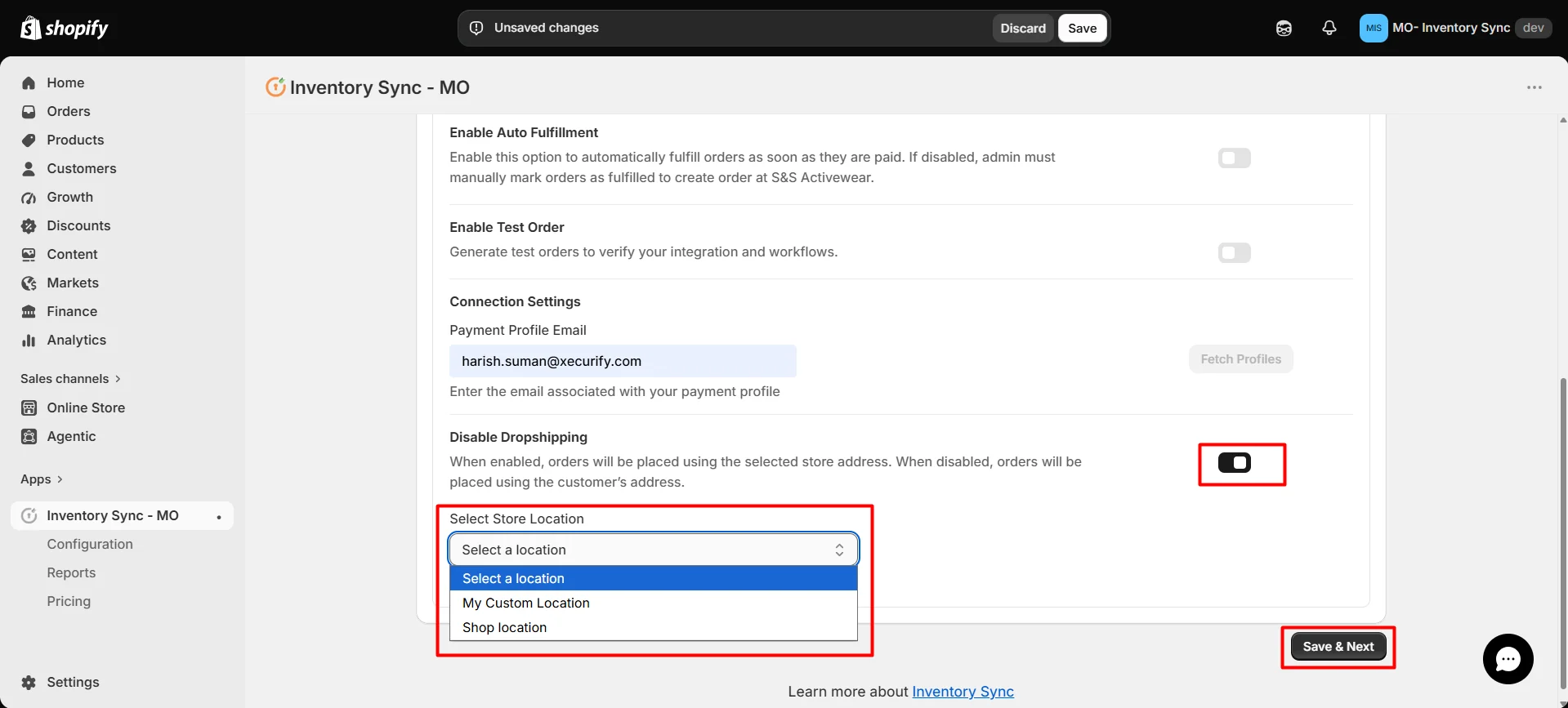The width and height of the screenshot is (1568, 708).
Task: Open the Inventory Sync learn more link
Action: [x=963, y=692]
